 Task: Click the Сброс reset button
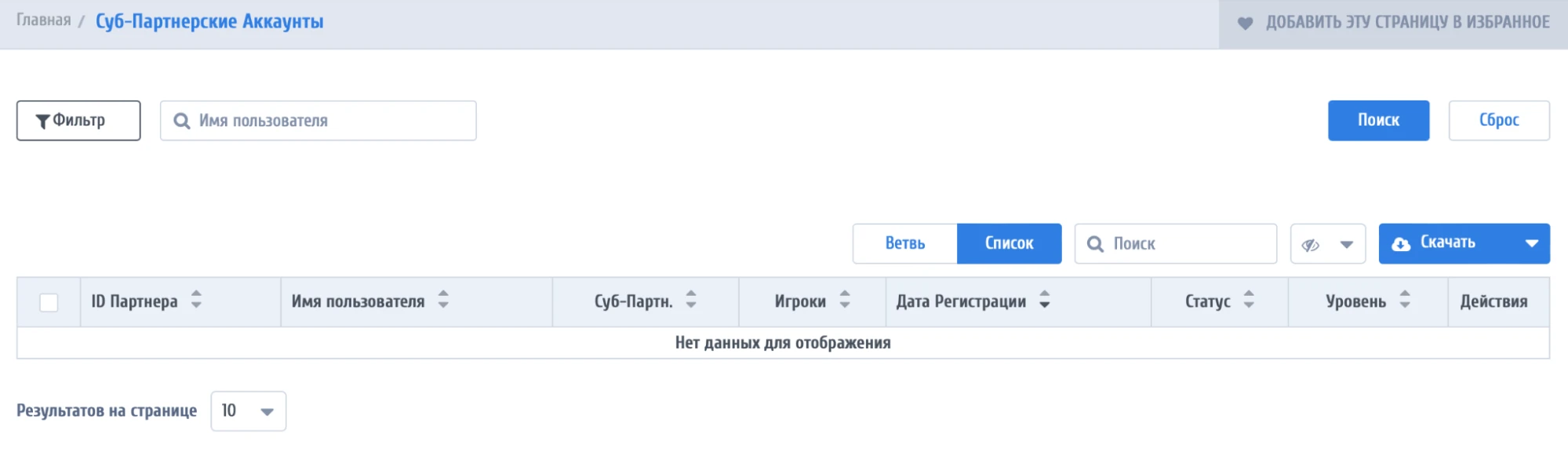pyautogui.click(x=1499, y=120)
